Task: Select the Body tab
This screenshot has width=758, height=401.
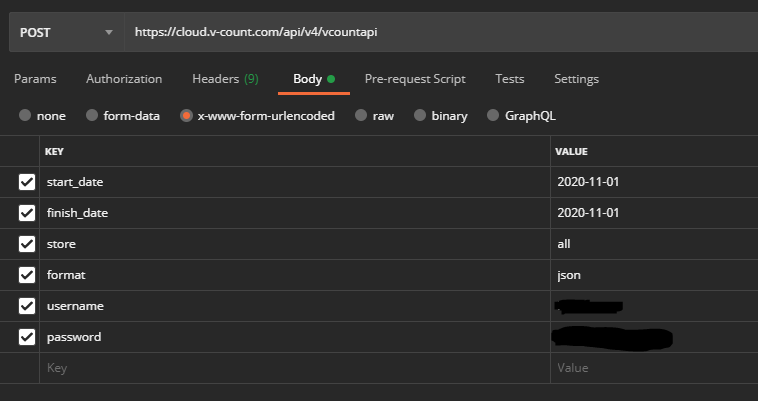Action: click(x=314, y=79)
